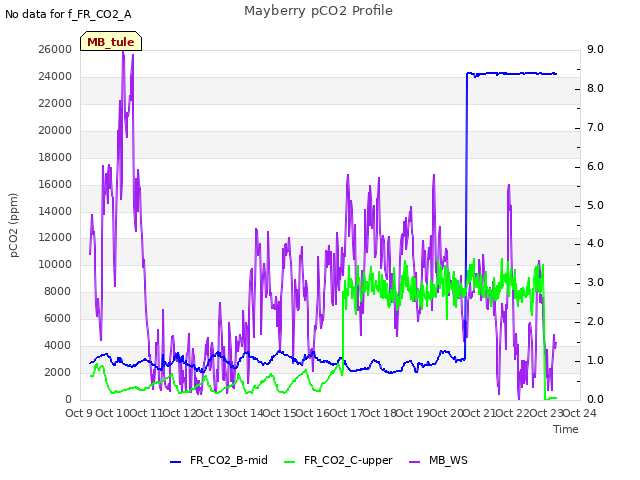Viewport: 640px width, 480px height.
Task: Toggle FR_CO2_B-mid legend entry
Action: click(x=219, y=460)
